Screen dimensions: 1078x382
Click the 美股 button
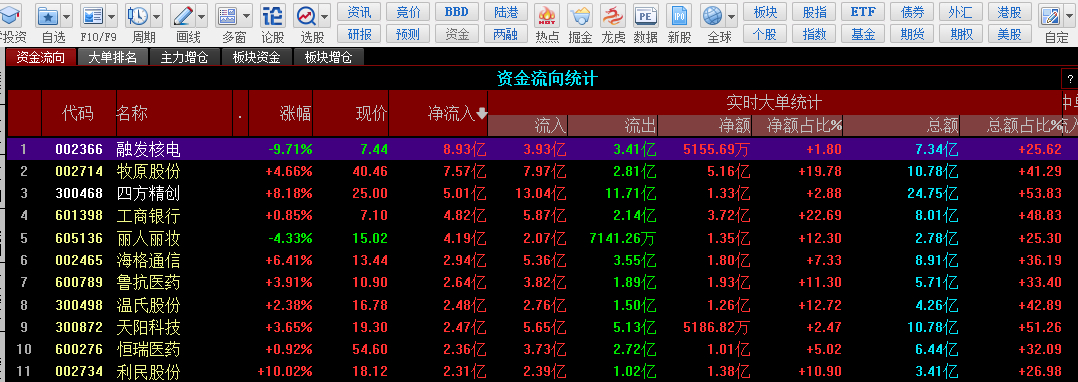coord(1009,34)
